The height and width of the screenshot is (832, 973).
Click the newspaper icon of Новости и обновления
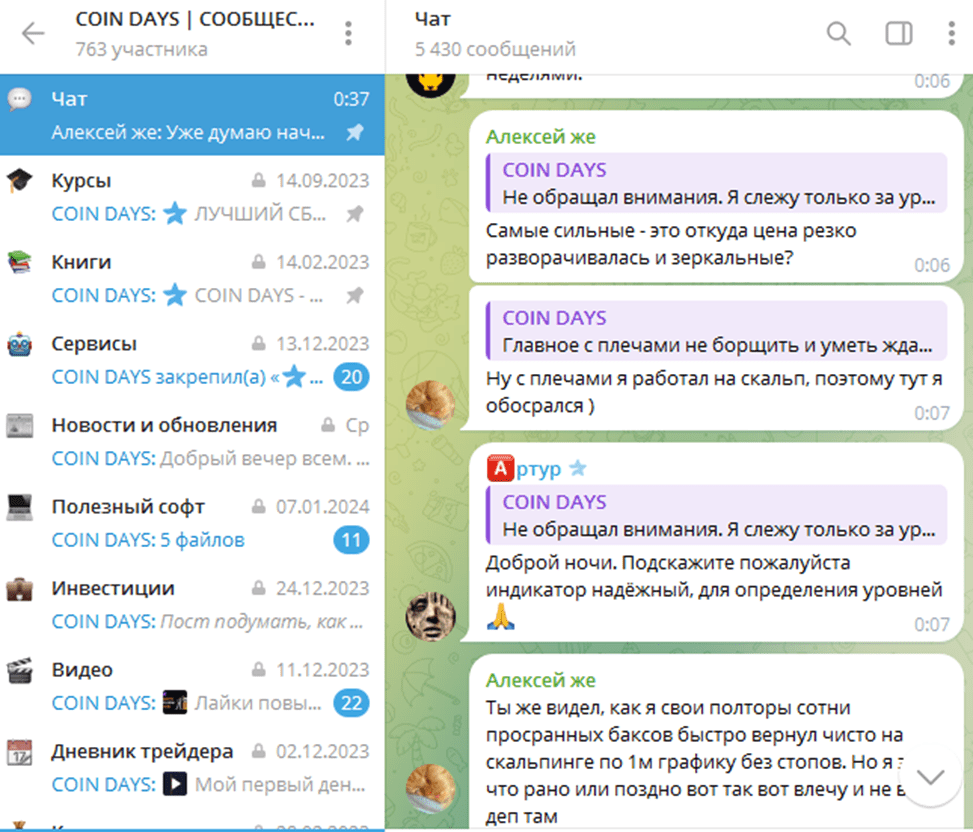coord(19,426)
